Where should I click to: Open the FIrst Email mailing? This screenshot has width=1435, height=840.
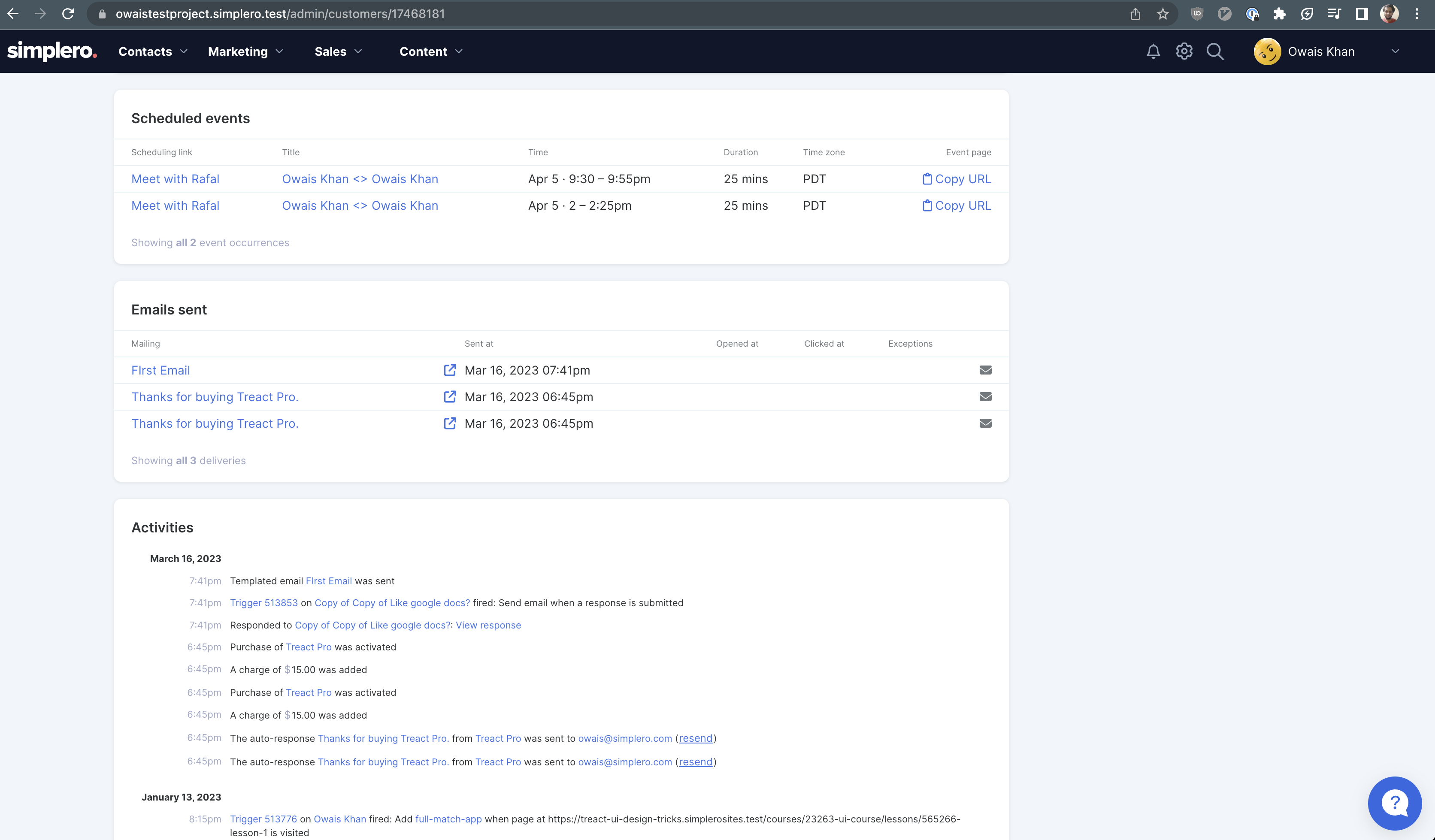coord(160,370)
